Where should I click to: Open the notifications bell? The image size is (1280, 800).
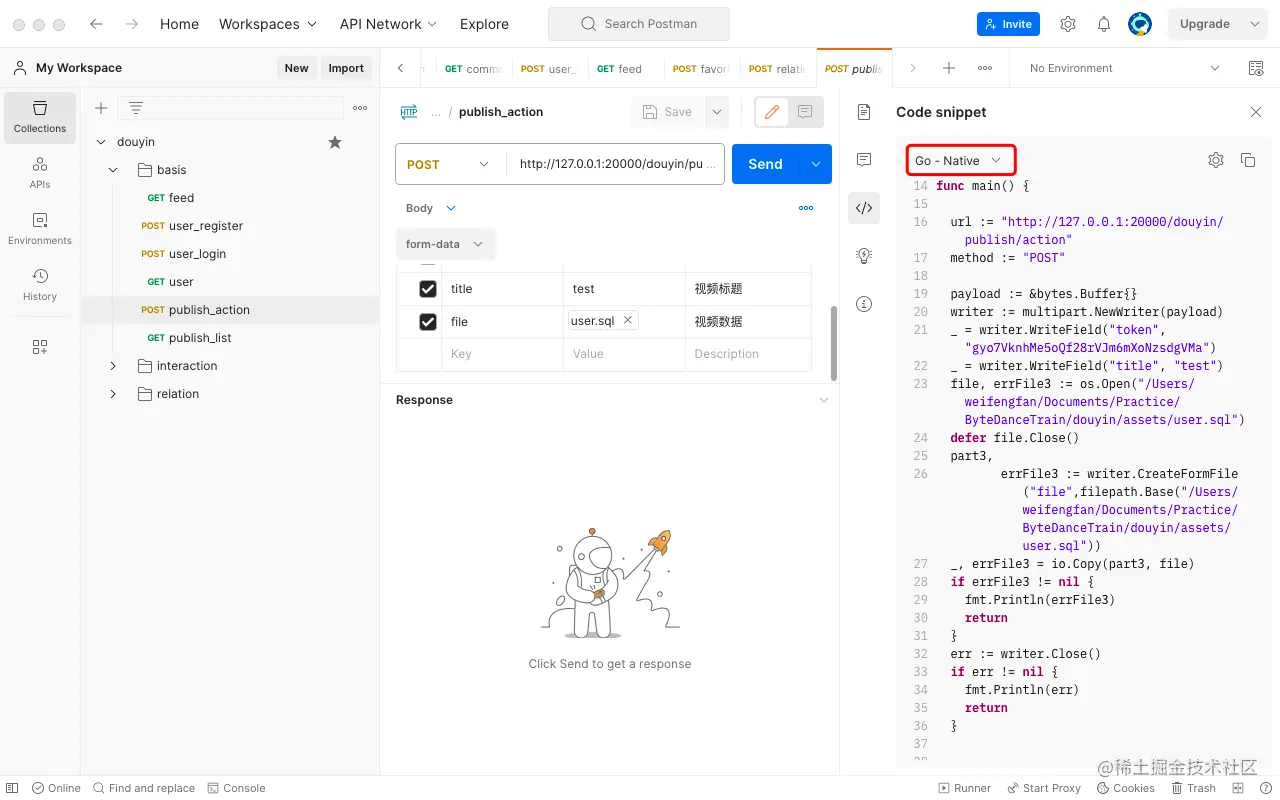pos(1104,24)
